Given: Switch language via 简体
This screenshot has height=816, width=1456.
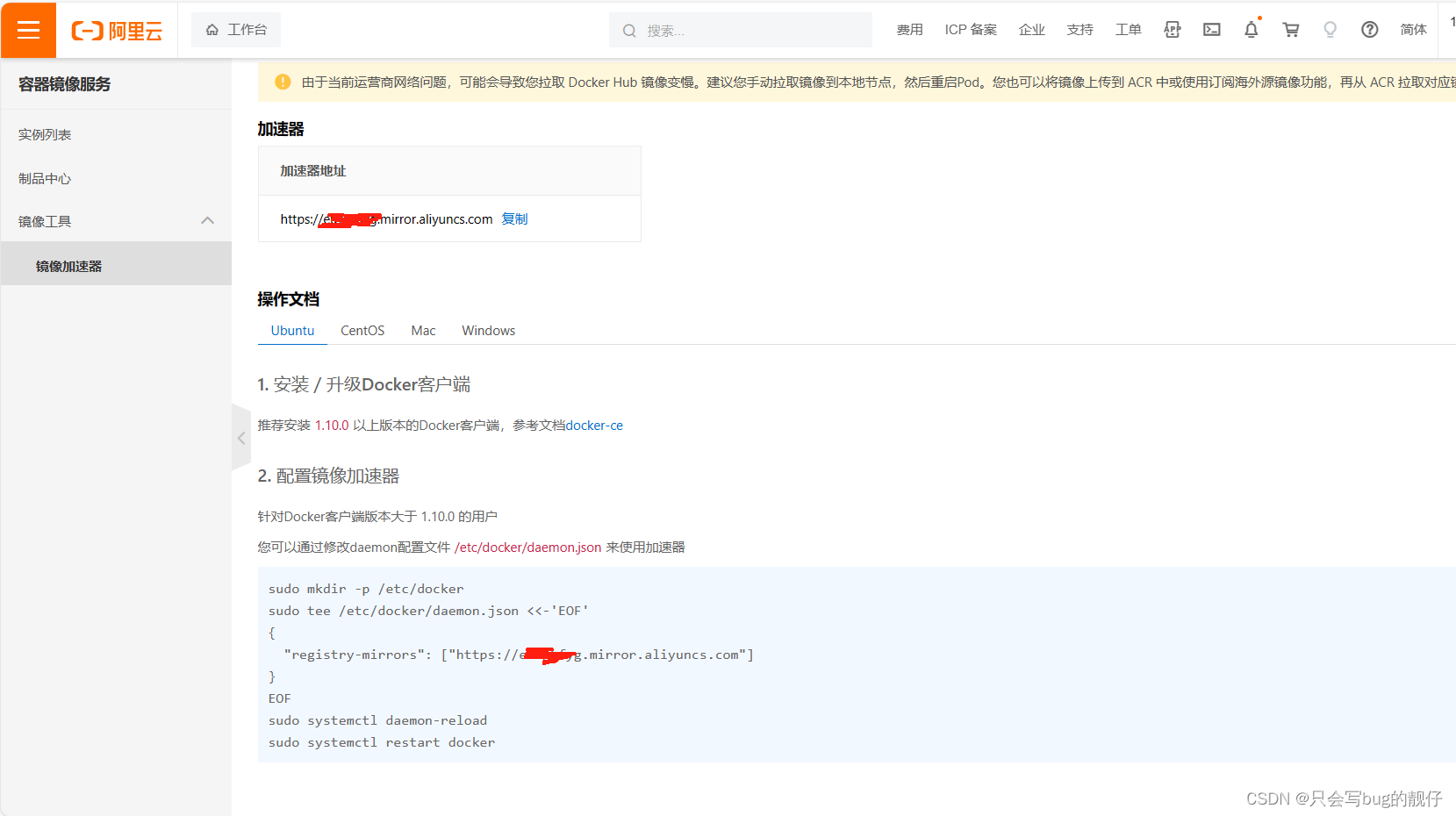Looking at the screenshot, I should coord(1413,30).
